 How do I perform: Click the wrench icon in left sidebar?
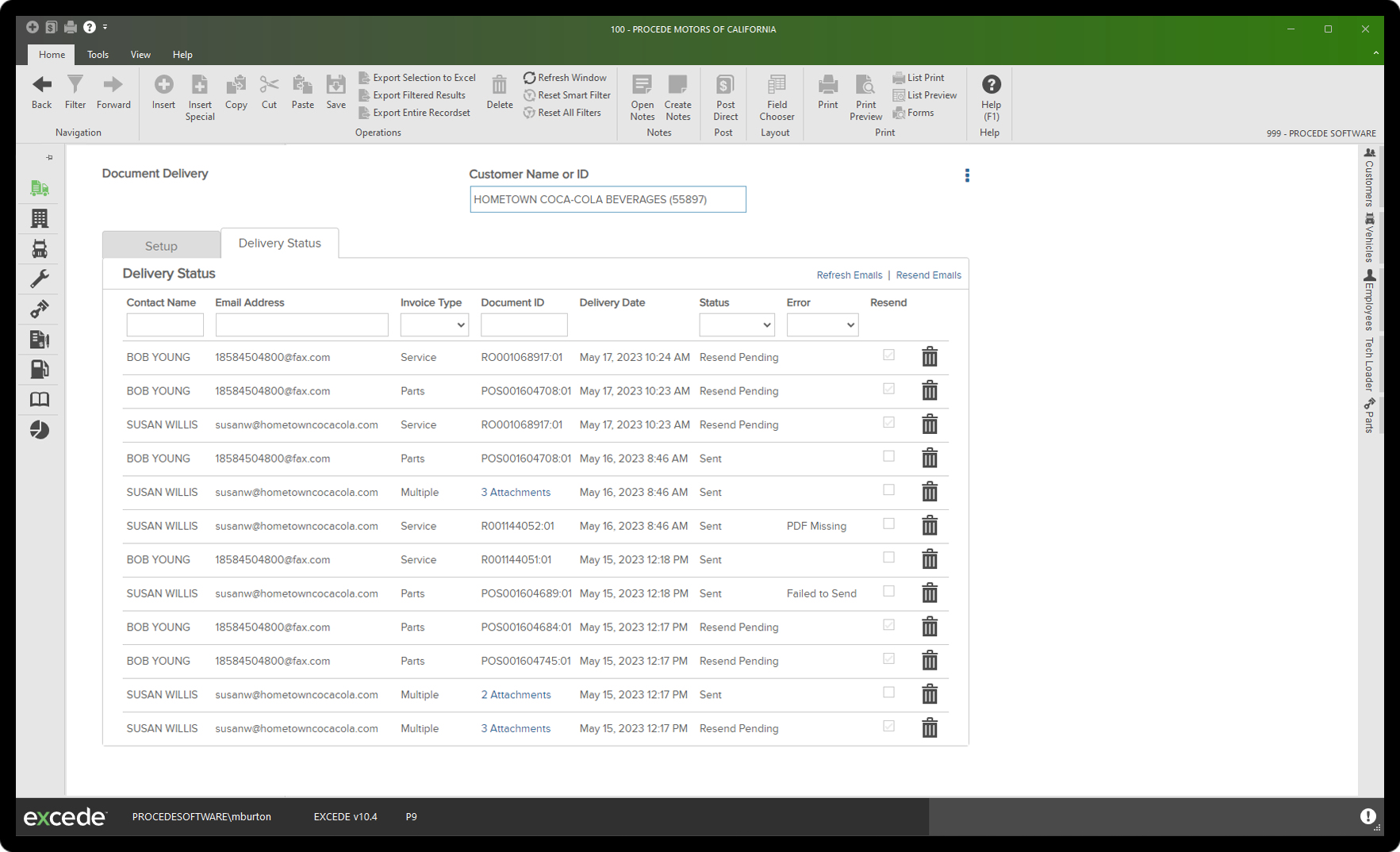click(40, 278)
